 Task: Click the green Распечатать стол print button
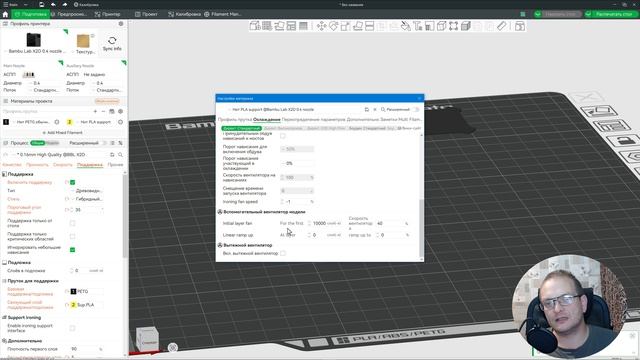click(x=610, y=14)
